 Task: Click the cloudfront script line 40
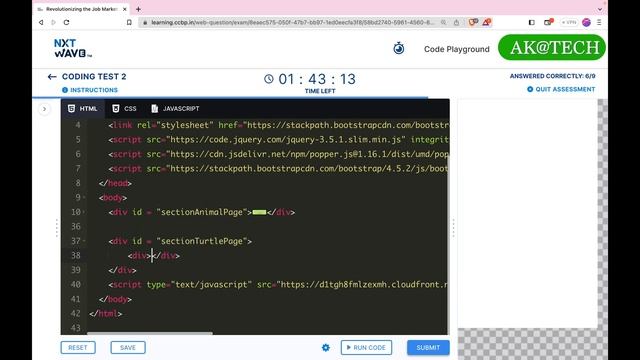click(278, 284)
